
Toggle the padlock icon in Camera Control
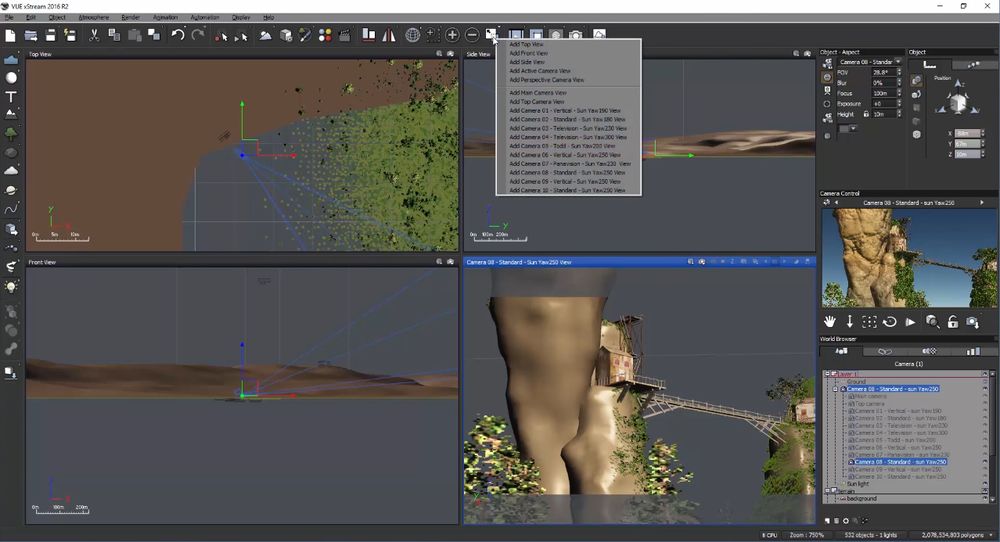click(952, 322)
